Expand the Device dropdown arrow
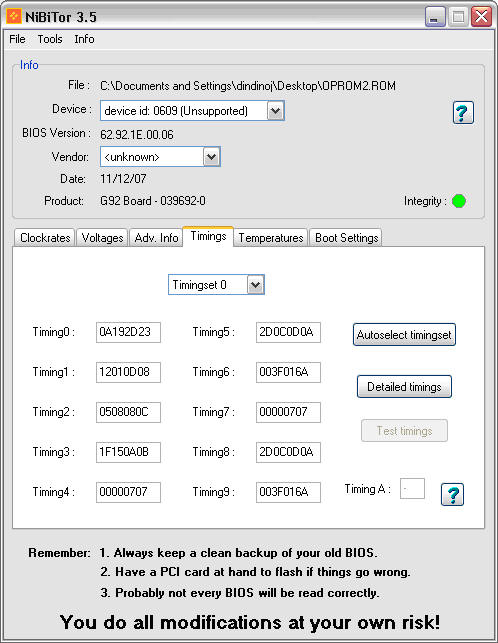This screenshot has height=643, width=498. [x=275, y=111]
